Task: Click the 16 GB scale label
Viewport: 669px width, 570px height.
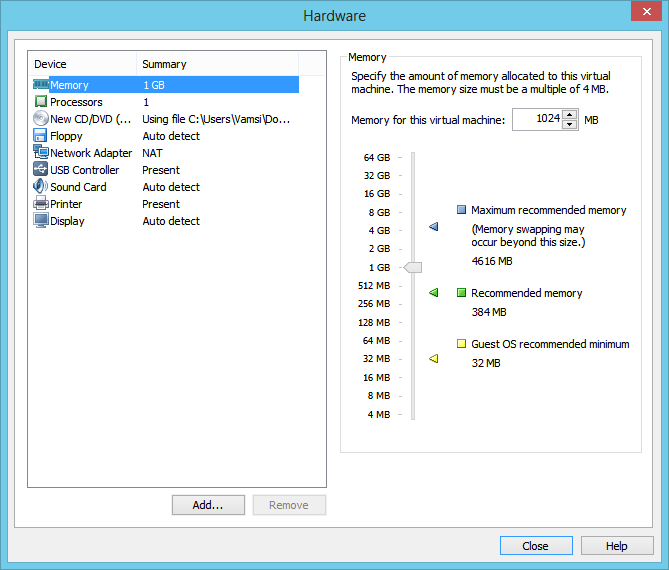Action: click(x=377, y=194)
